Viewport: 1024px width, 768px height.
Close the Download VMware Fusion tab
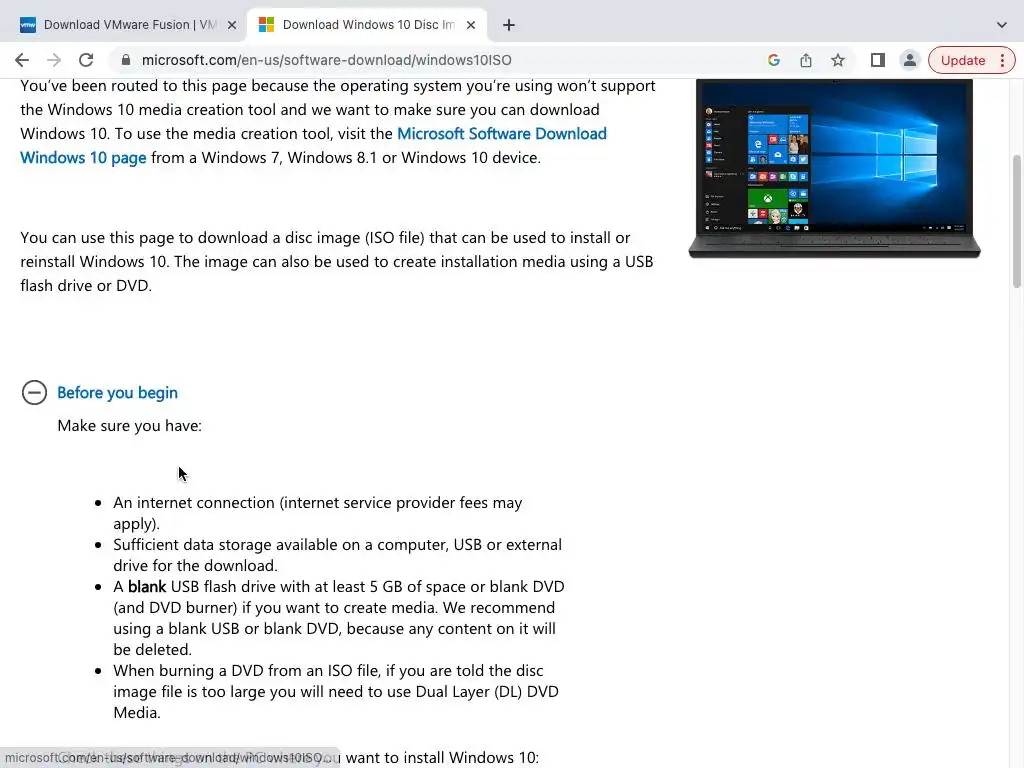coord(232,25)
